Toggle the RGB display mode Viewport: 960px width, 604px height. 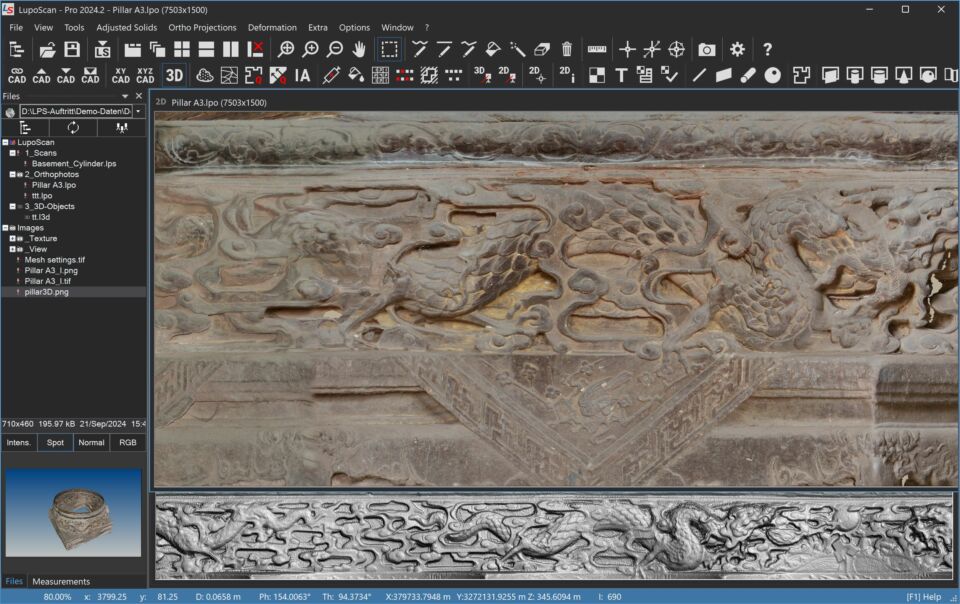(128, 442)
